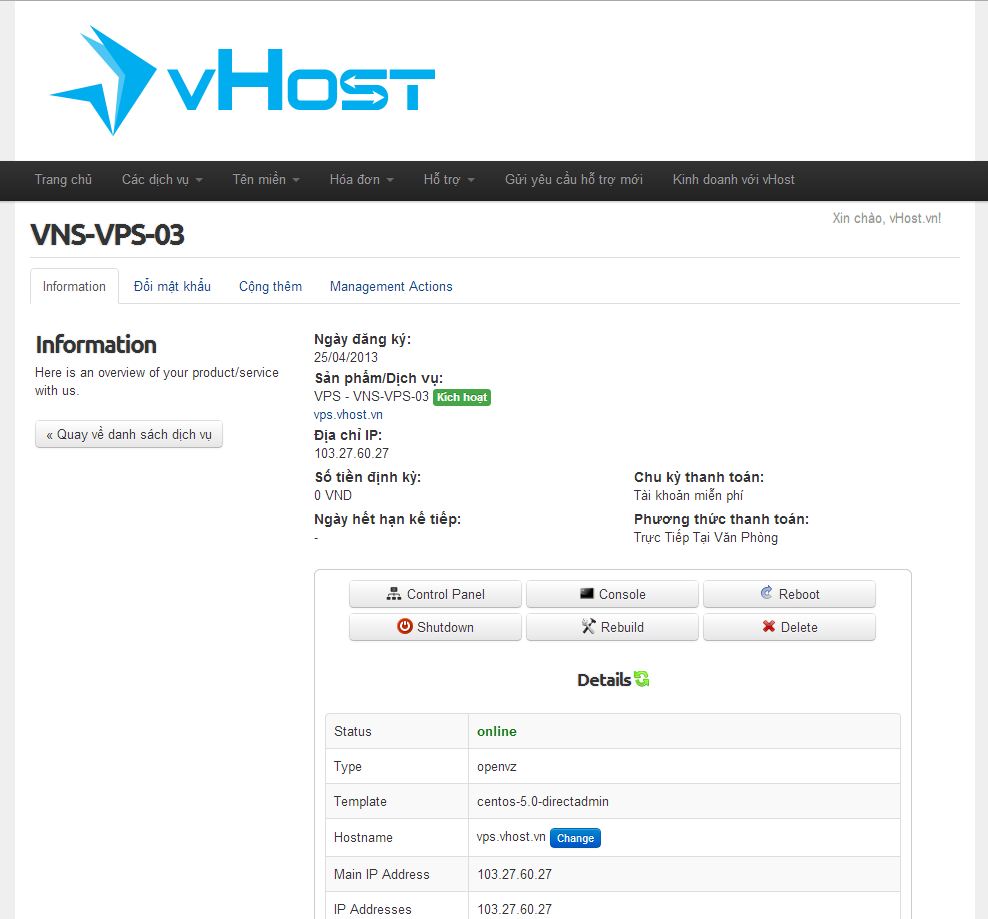Screen dimensions: 988x919
Task: Switch to the "Đổi mật khẩu" tab
Action: coord(171,286)
